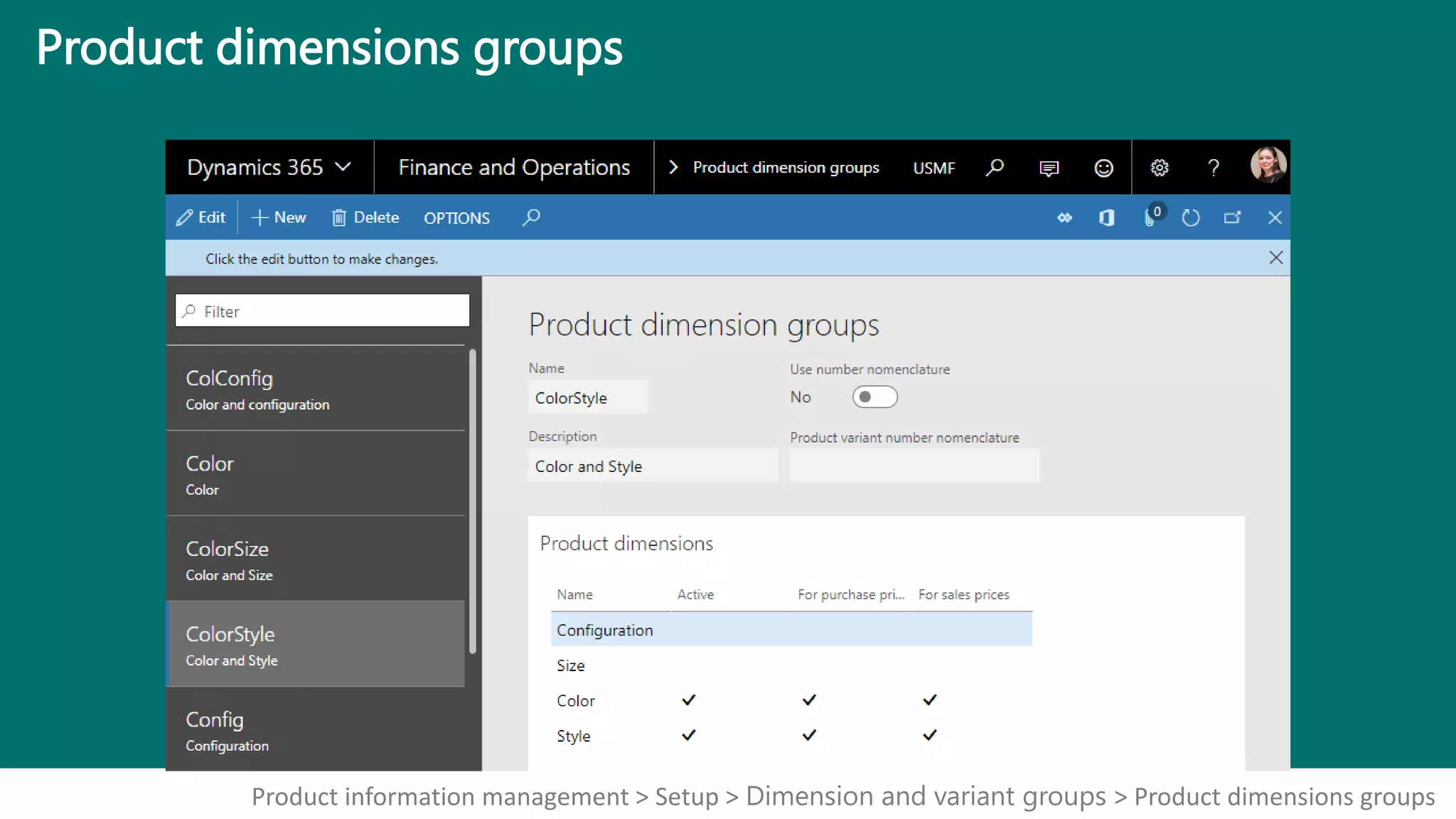Select the Config group in list
This screenshot has height=819, width=1456.
tap(315, 730)
